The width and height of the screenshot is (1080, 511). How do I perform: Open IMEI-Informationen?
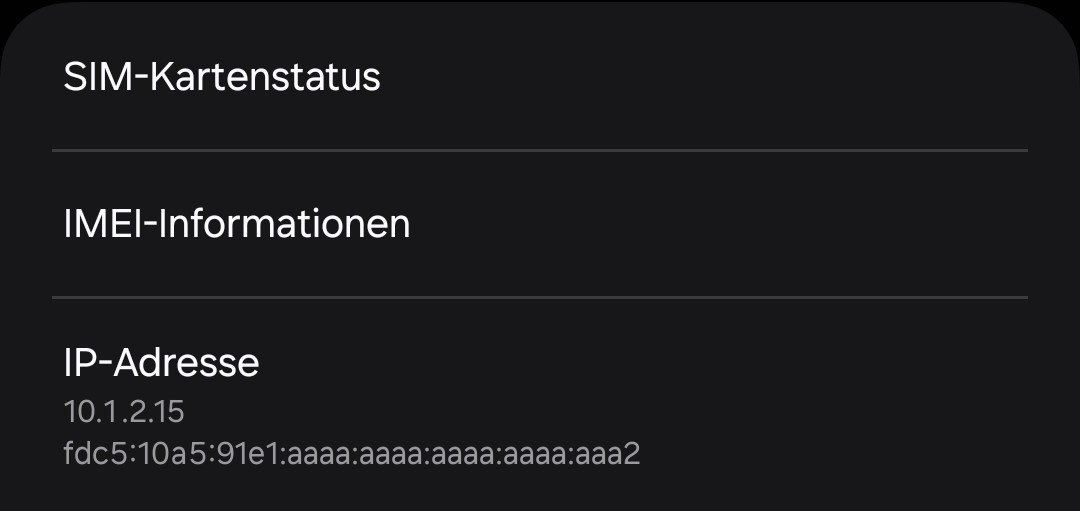click(237, 224)
